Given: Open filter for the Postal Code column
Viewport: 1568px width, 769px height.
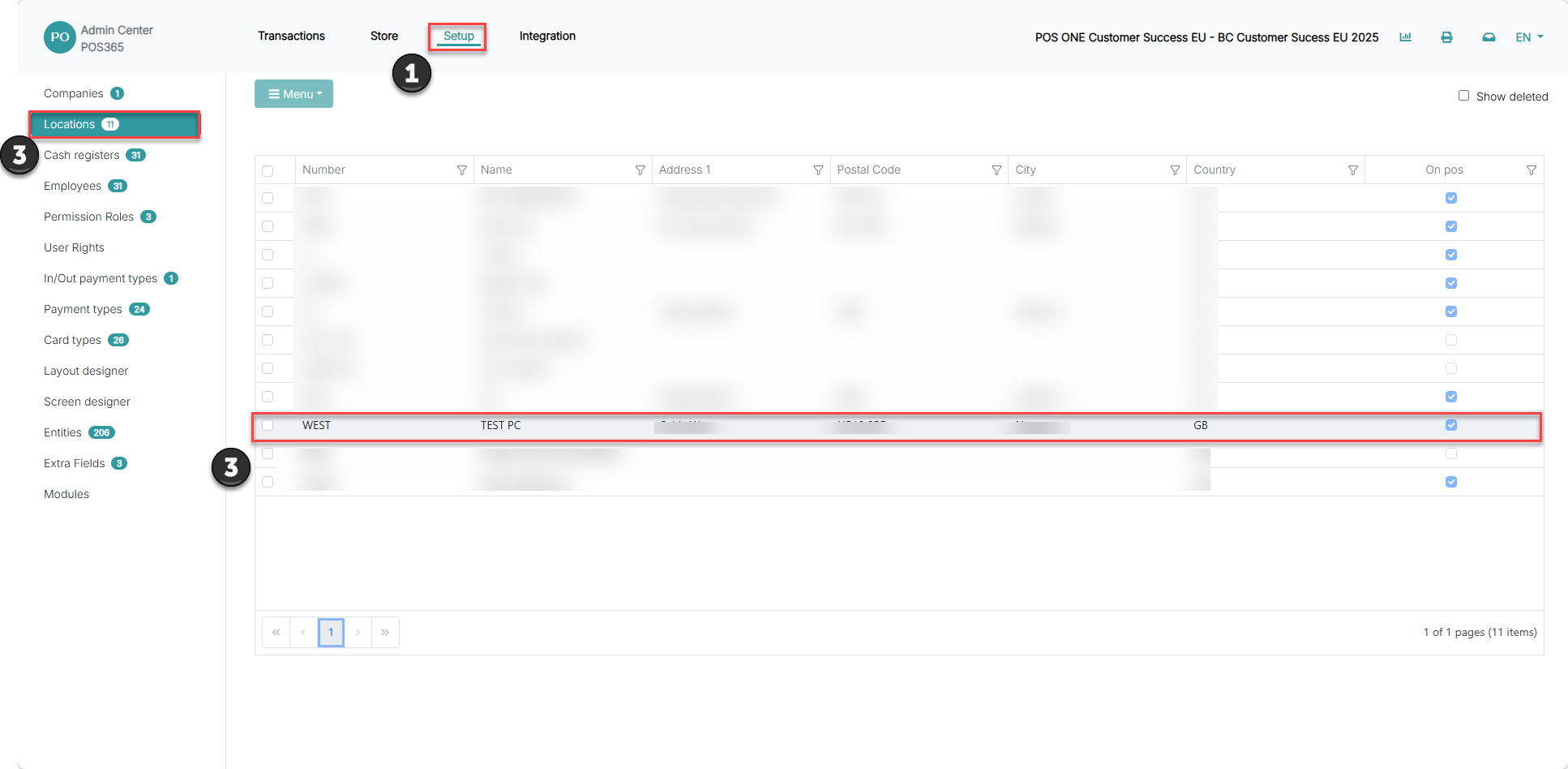Looking at the screenshot, I should 996,170.
